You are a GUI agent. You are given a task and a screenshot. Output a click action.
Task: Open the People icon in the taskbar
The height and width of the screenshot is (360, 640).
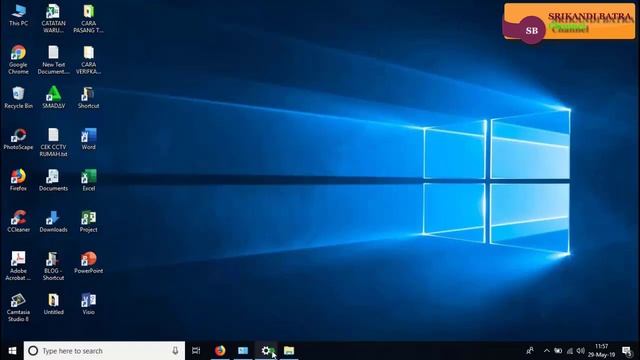pos(530,351)
